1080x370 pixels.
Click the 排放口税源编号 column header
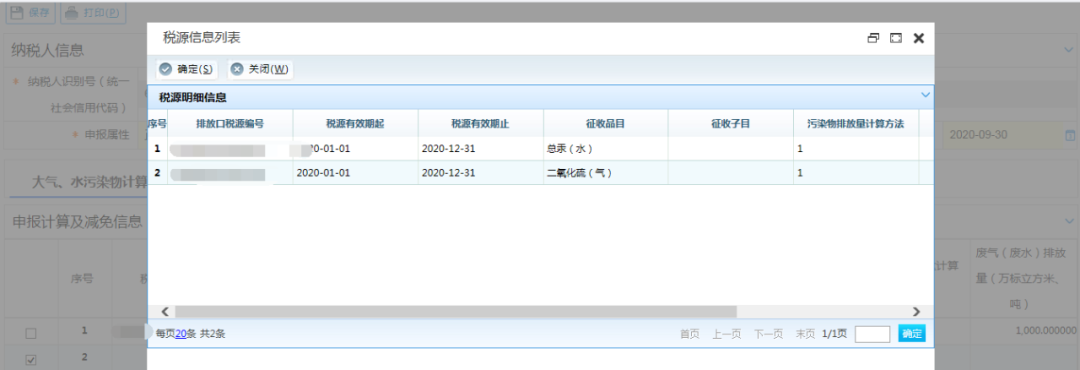230,124
